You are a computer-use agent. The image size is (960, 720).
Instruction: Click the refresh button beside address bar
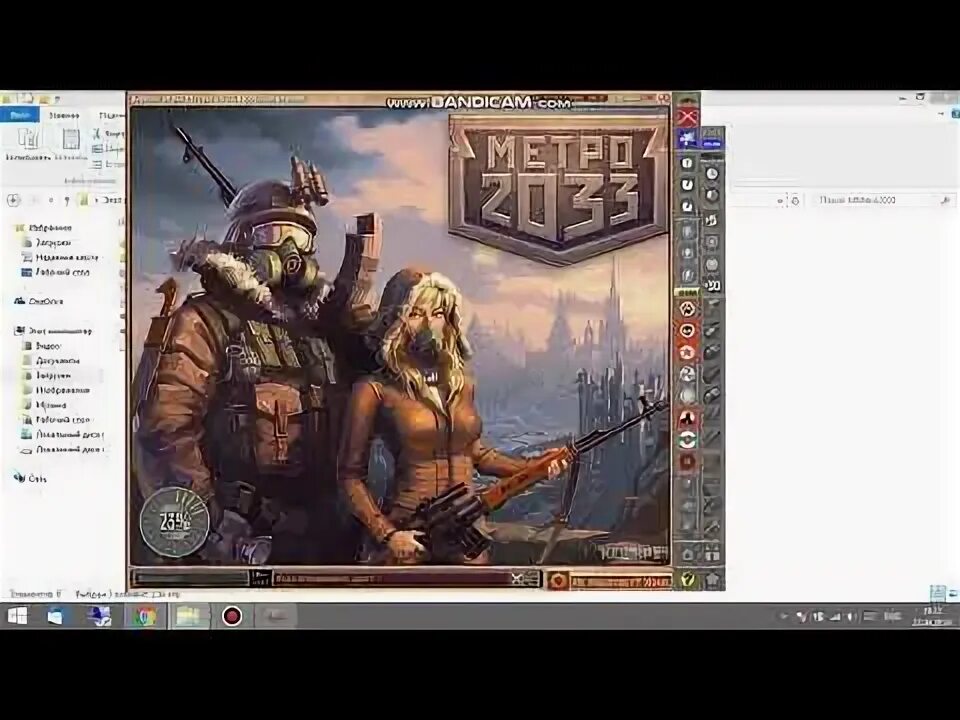click(795, 200)
